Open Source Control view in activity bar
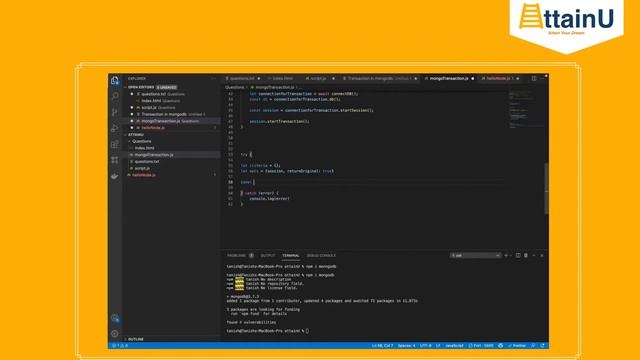 point(115,112)
